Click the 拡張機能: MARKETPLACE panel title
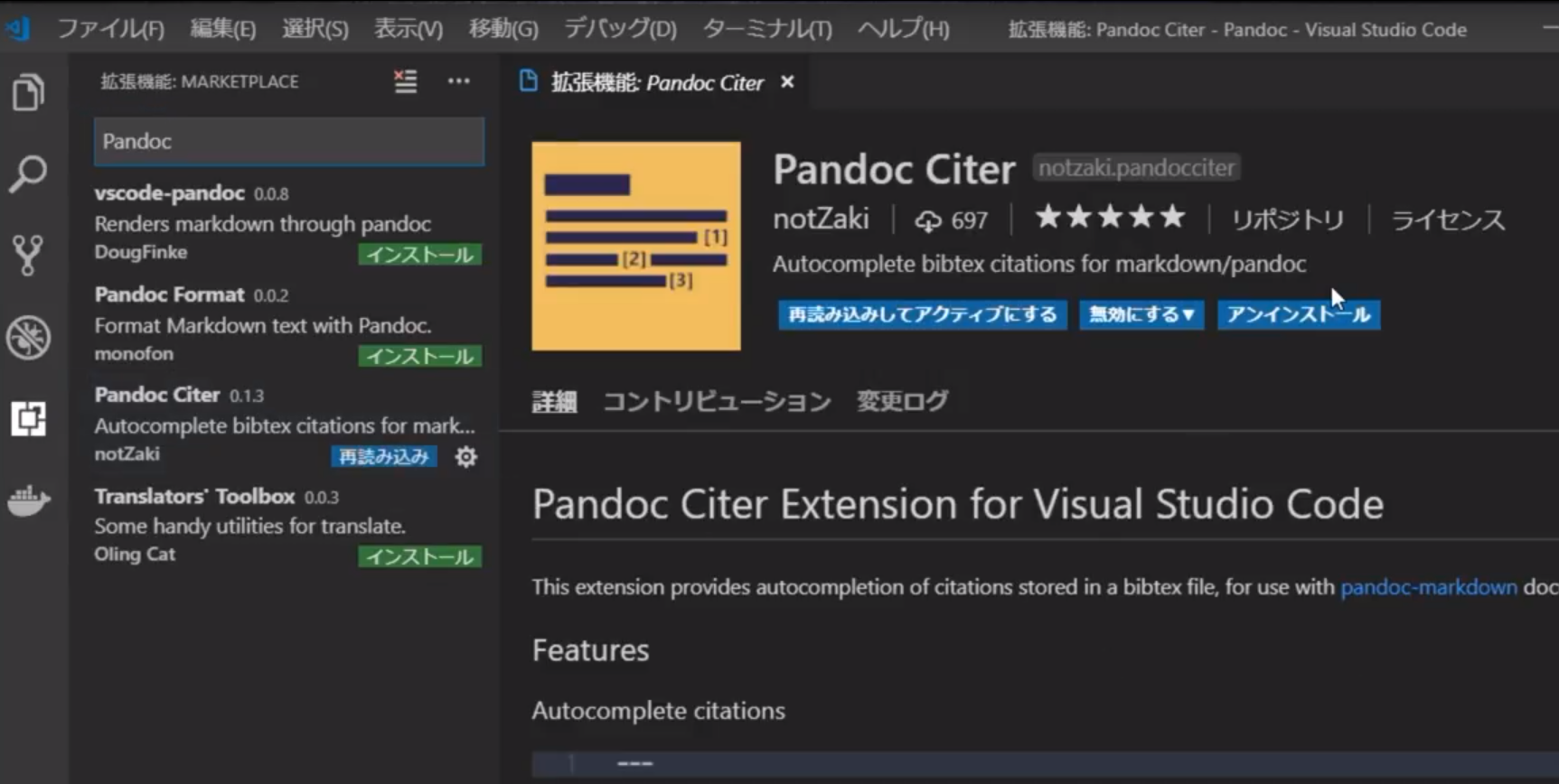The width and height of the screenshot is (1559, 784). (x=199, y=81)
